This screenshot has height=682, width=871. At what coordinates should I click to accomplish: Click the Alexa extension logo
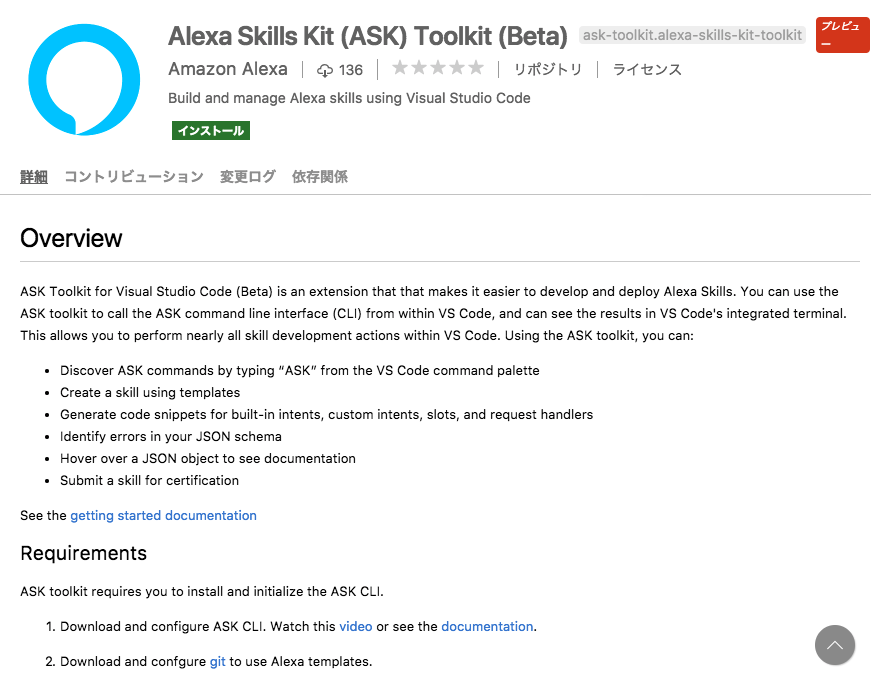pyautogui.click(x=84, y=77)
